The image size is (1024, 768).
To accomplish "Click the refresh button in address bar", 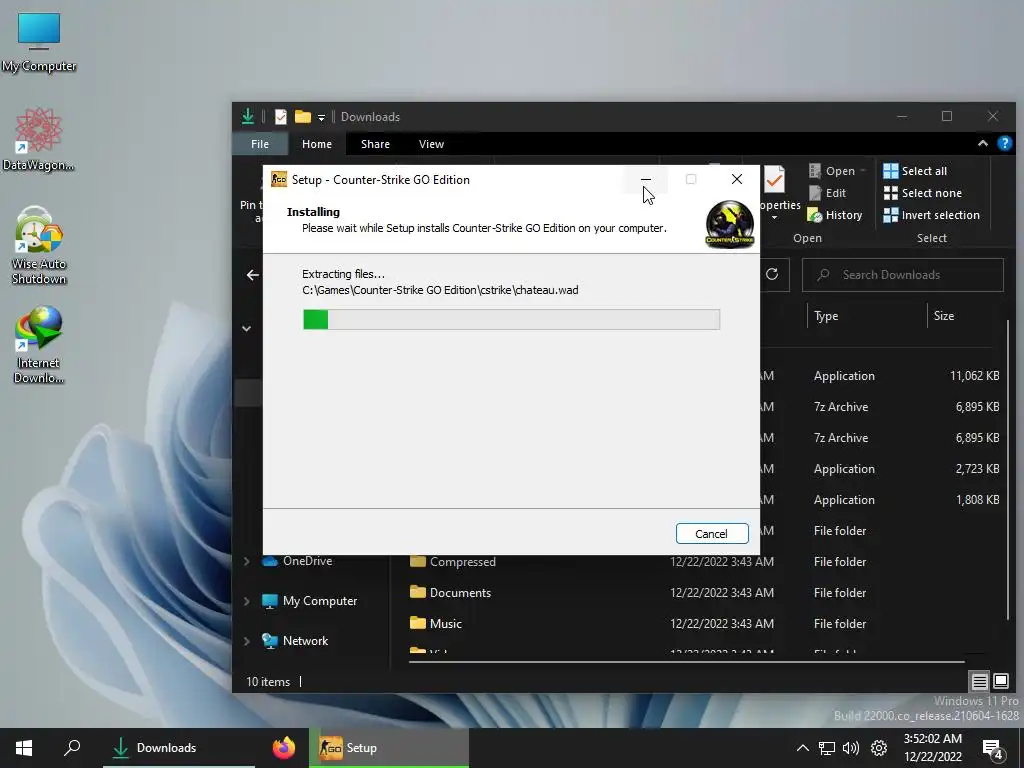I will click(x=772, y=274).
